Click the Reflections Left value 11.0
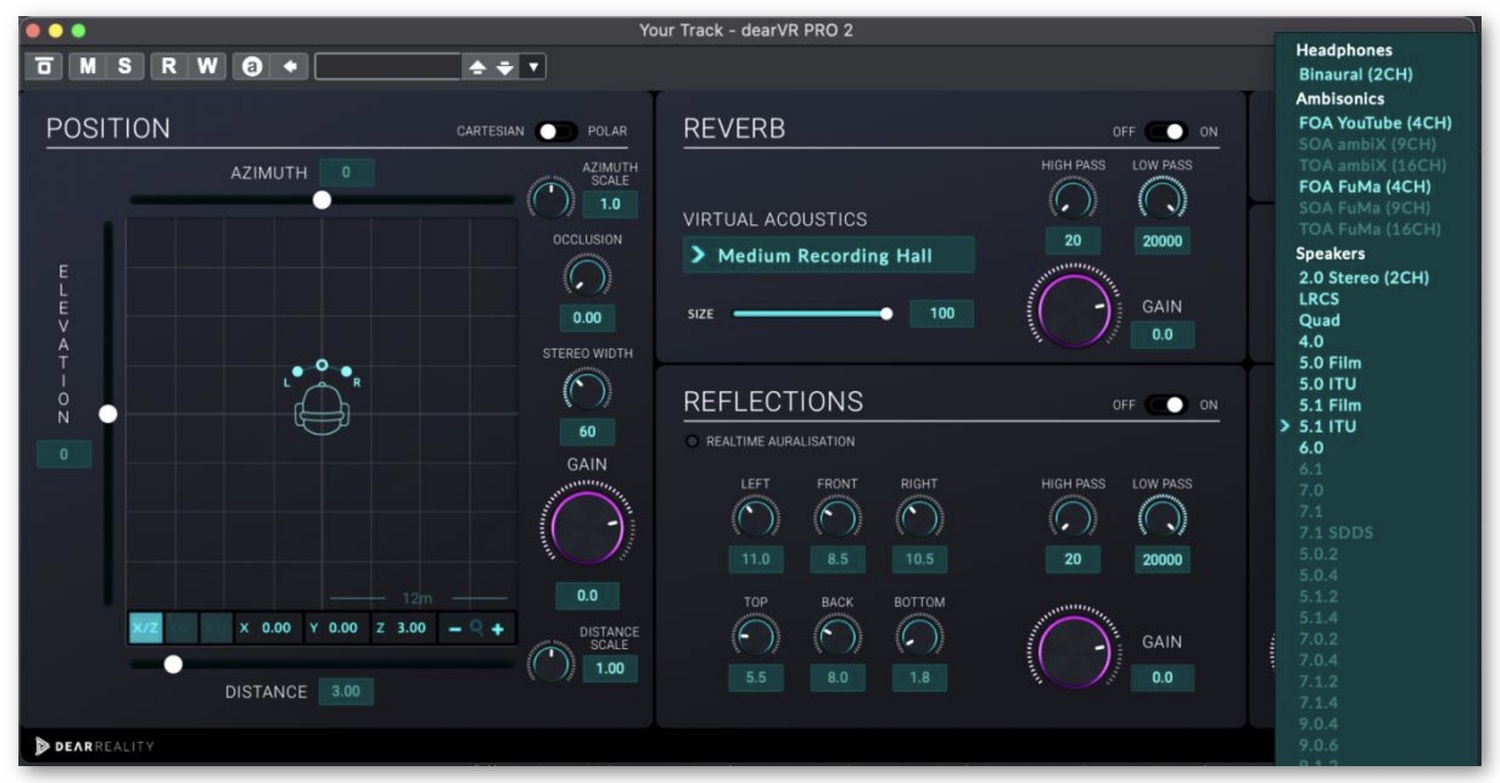 (x=755, y=559)
